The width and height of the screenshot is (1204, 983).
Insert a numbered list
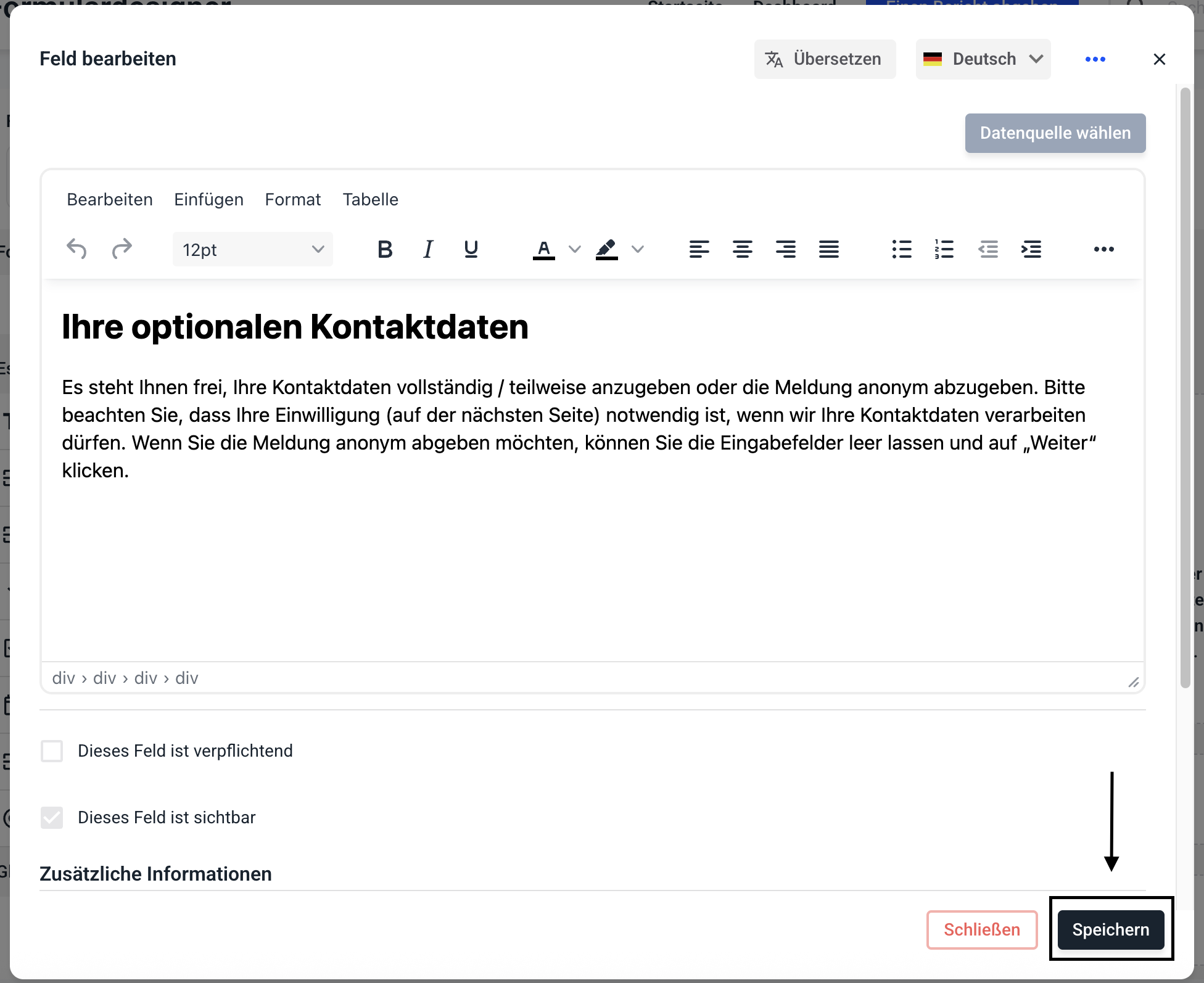pyautogui.click(x=944, y=249)
